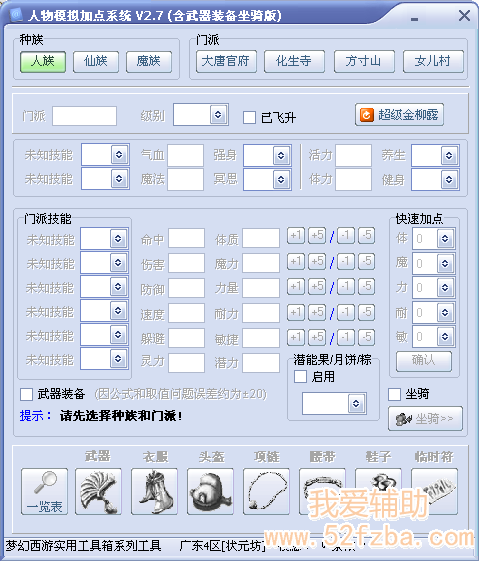Enable the 武器装备 checkbox
479x561 pixels.
click(26, 394)
